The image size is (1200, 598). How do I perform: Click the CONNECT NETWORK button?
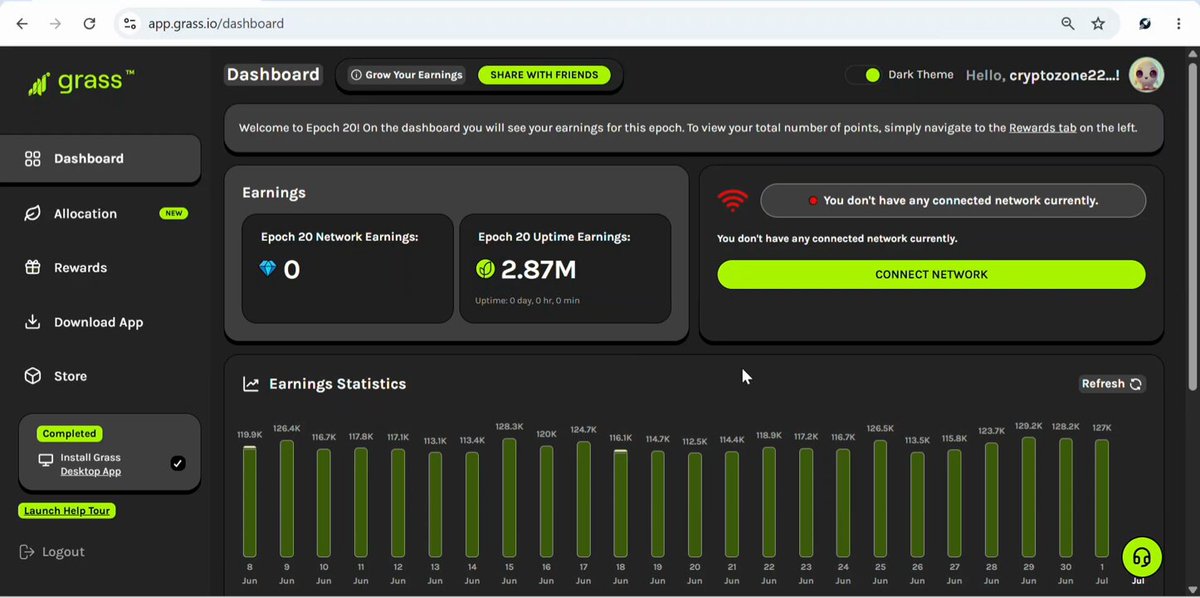point(931,274)
